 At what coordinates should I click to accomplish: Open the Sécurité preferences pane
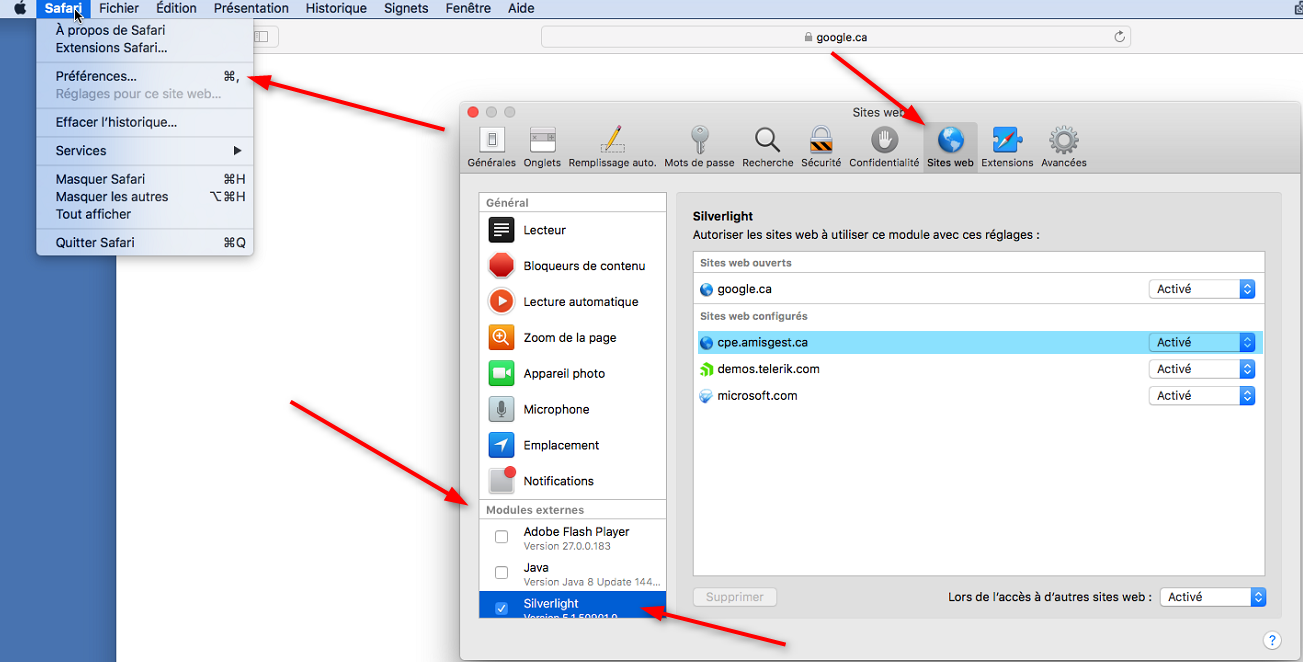point(821,147)
